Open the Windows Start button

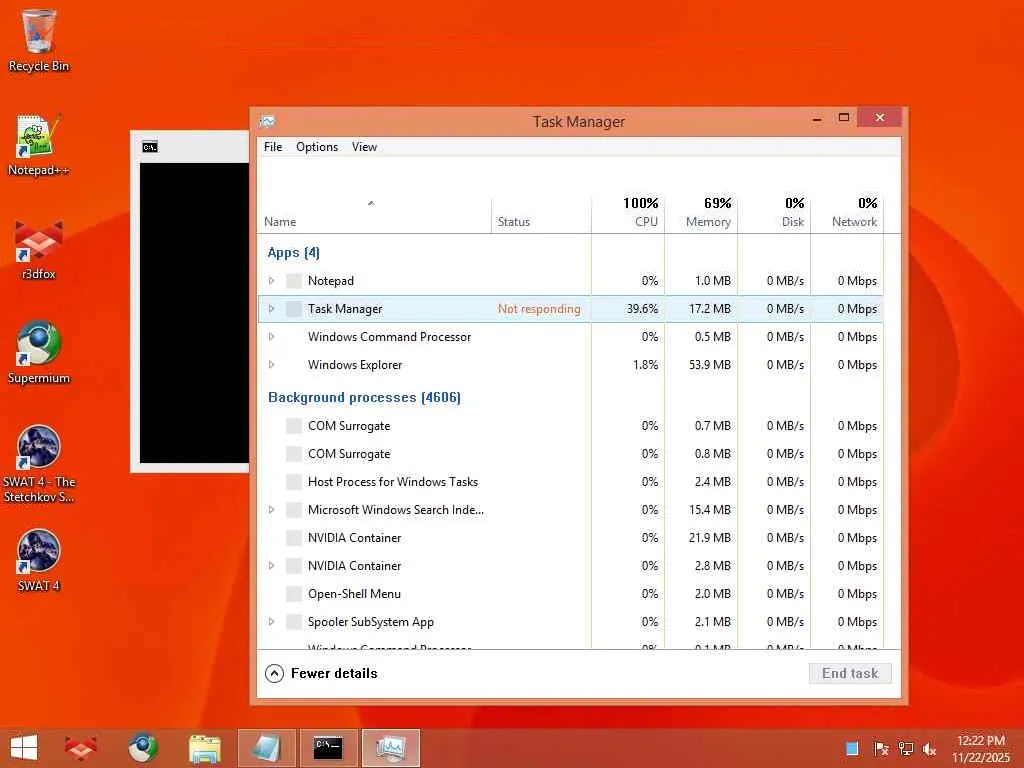24,748
